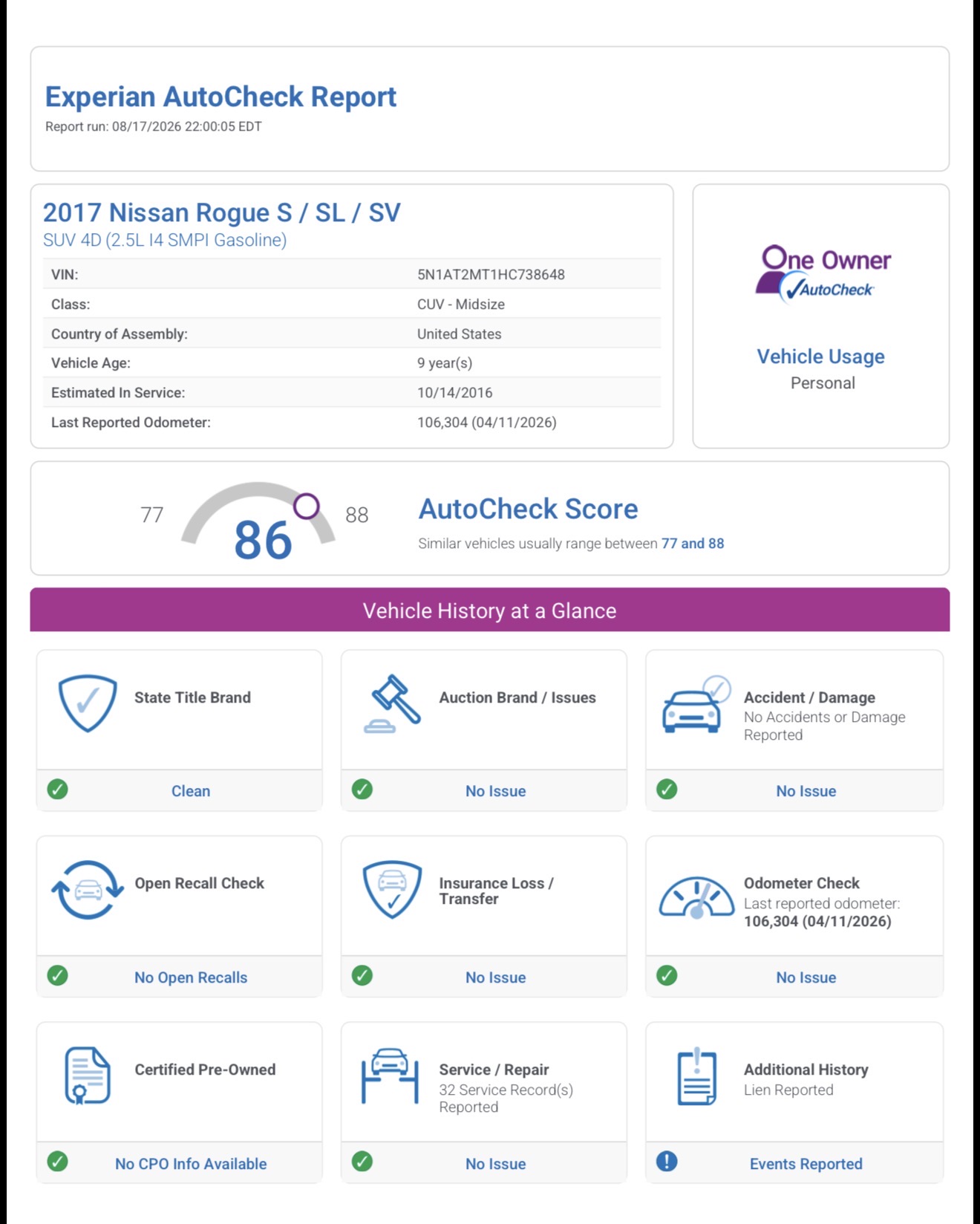
Task: Click the Auction Brand gavel icon
Action: (x=392, y=703)
